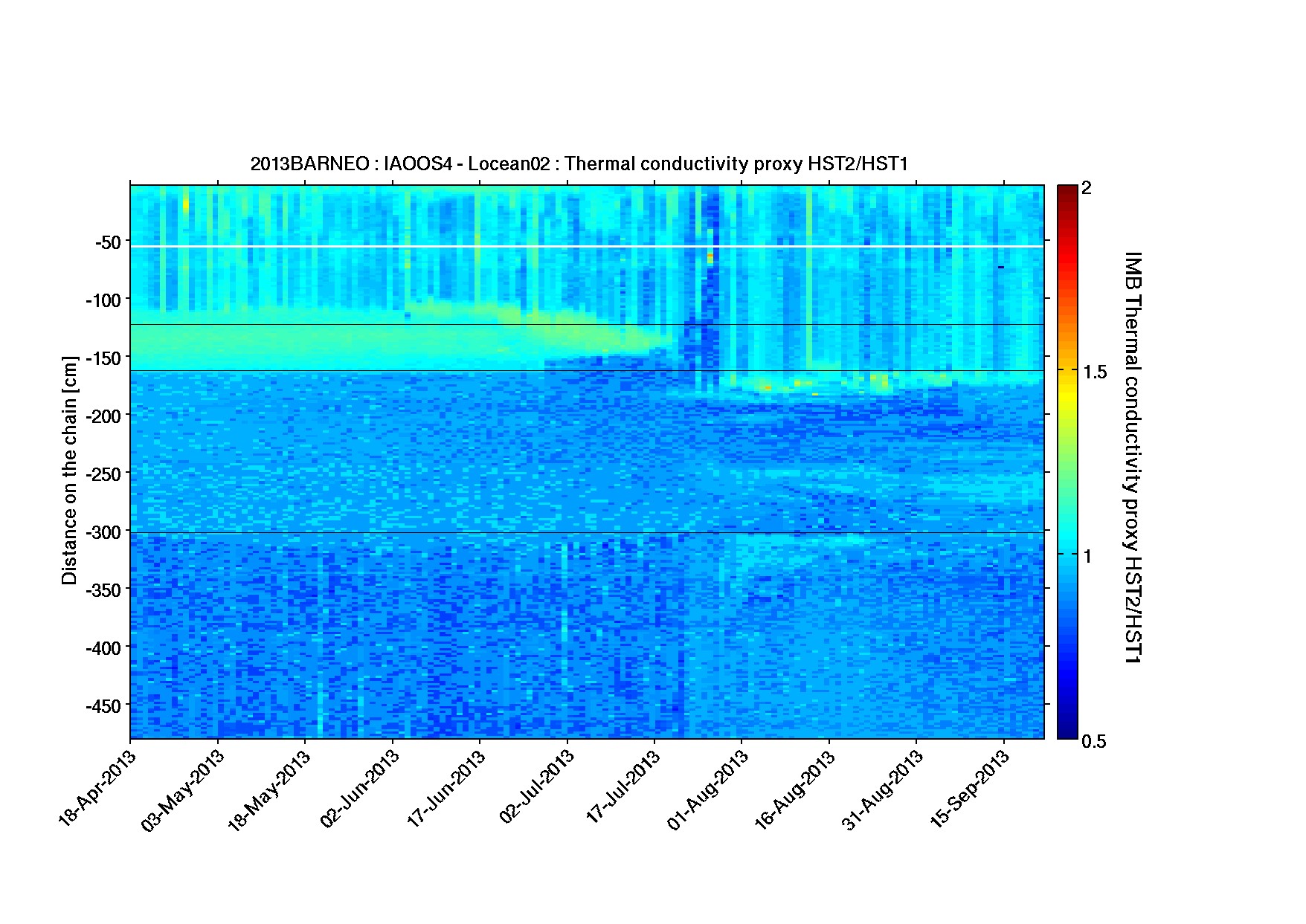Select the 02-Jun-2013 date label
This screenshot has height=924, width=1306.
click(361, 789)
